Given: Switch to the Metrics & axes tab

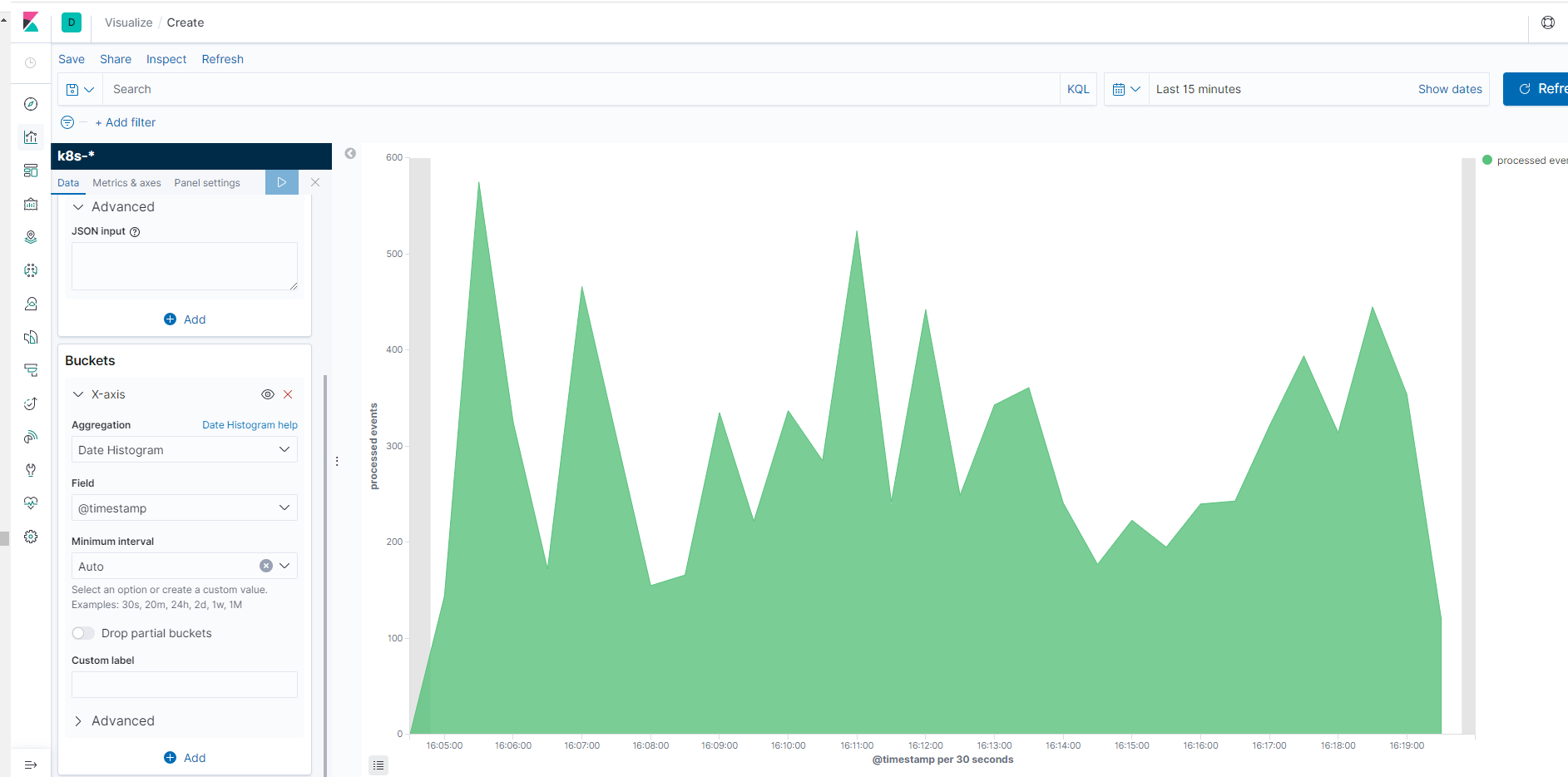Looking at the screenshot, I should tap(126, 183).
